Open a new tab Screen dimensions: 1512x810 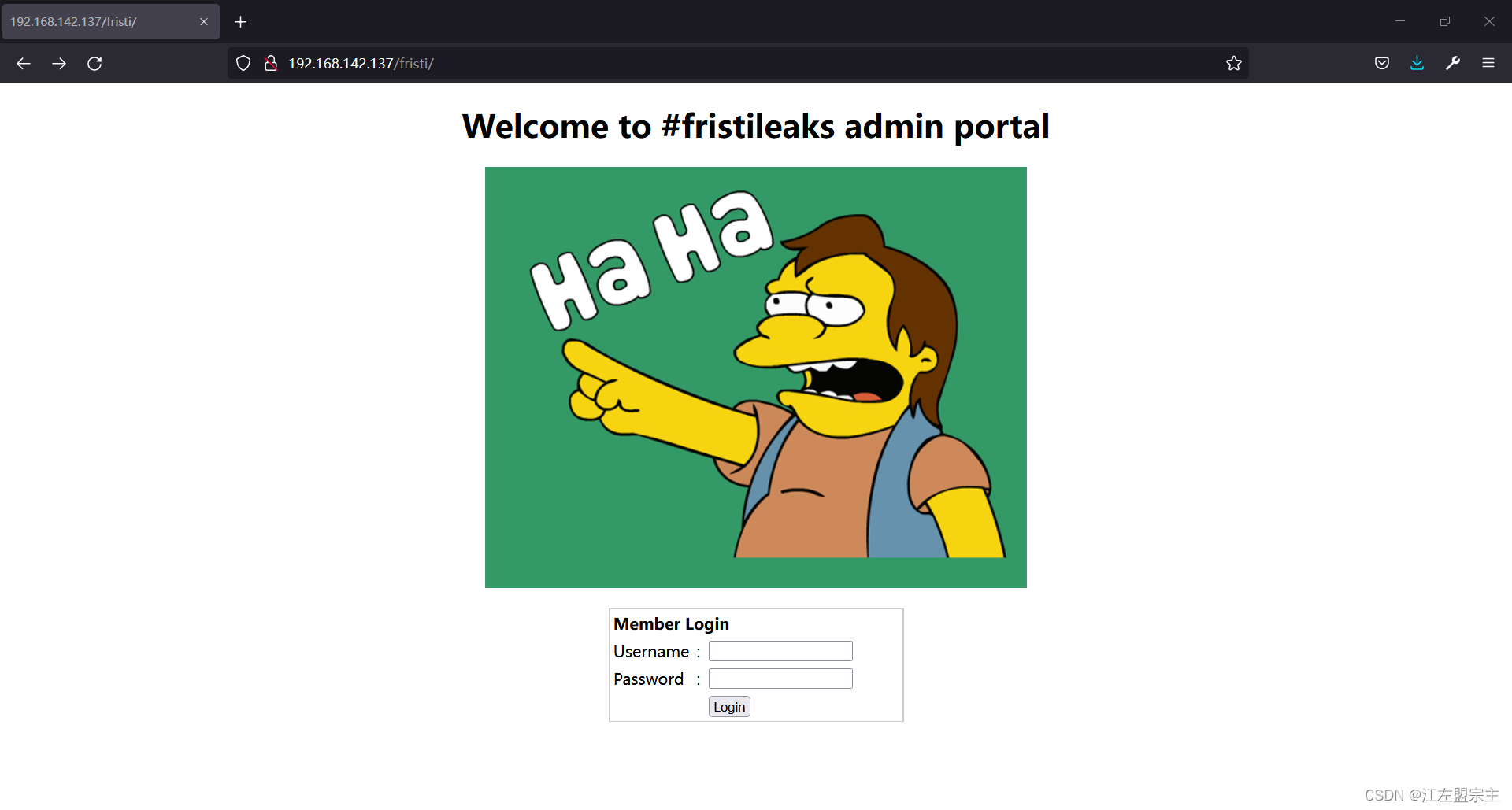pos(241,22)
